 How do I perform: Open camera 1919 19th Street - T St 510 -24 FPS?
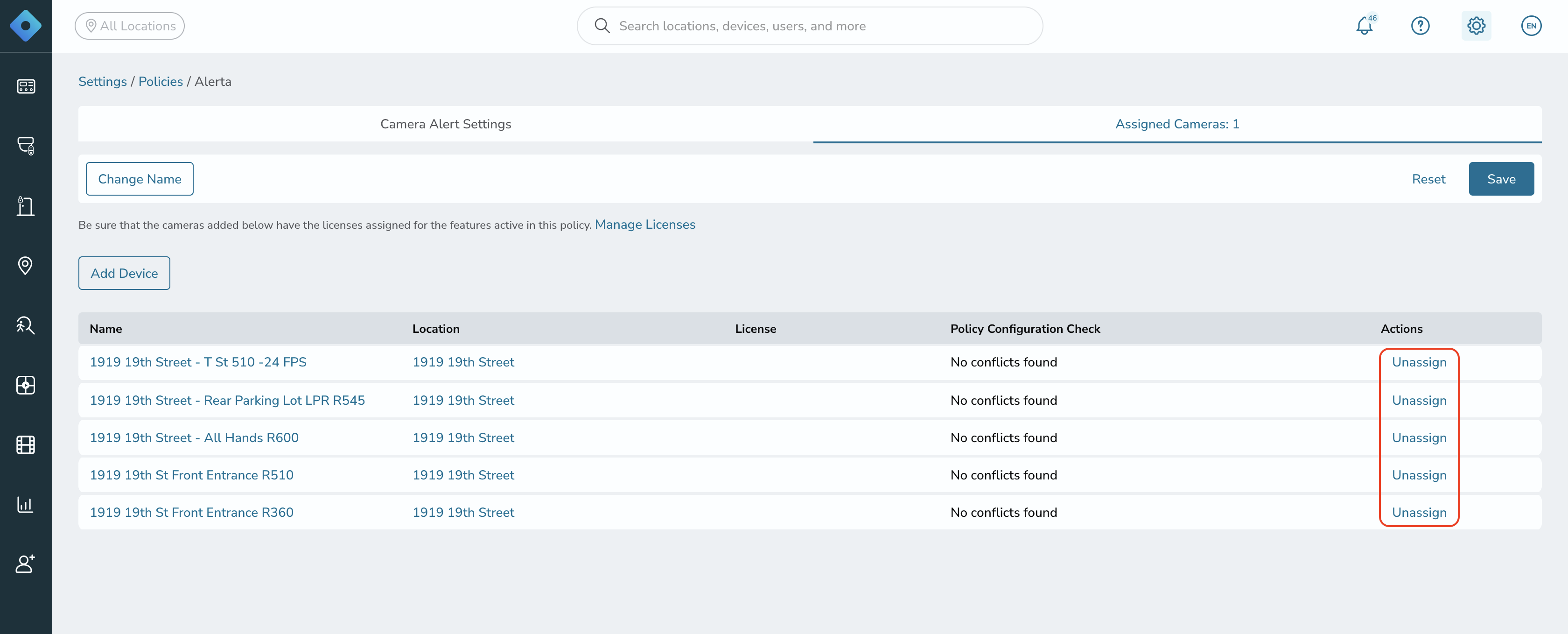pos(198,362)
